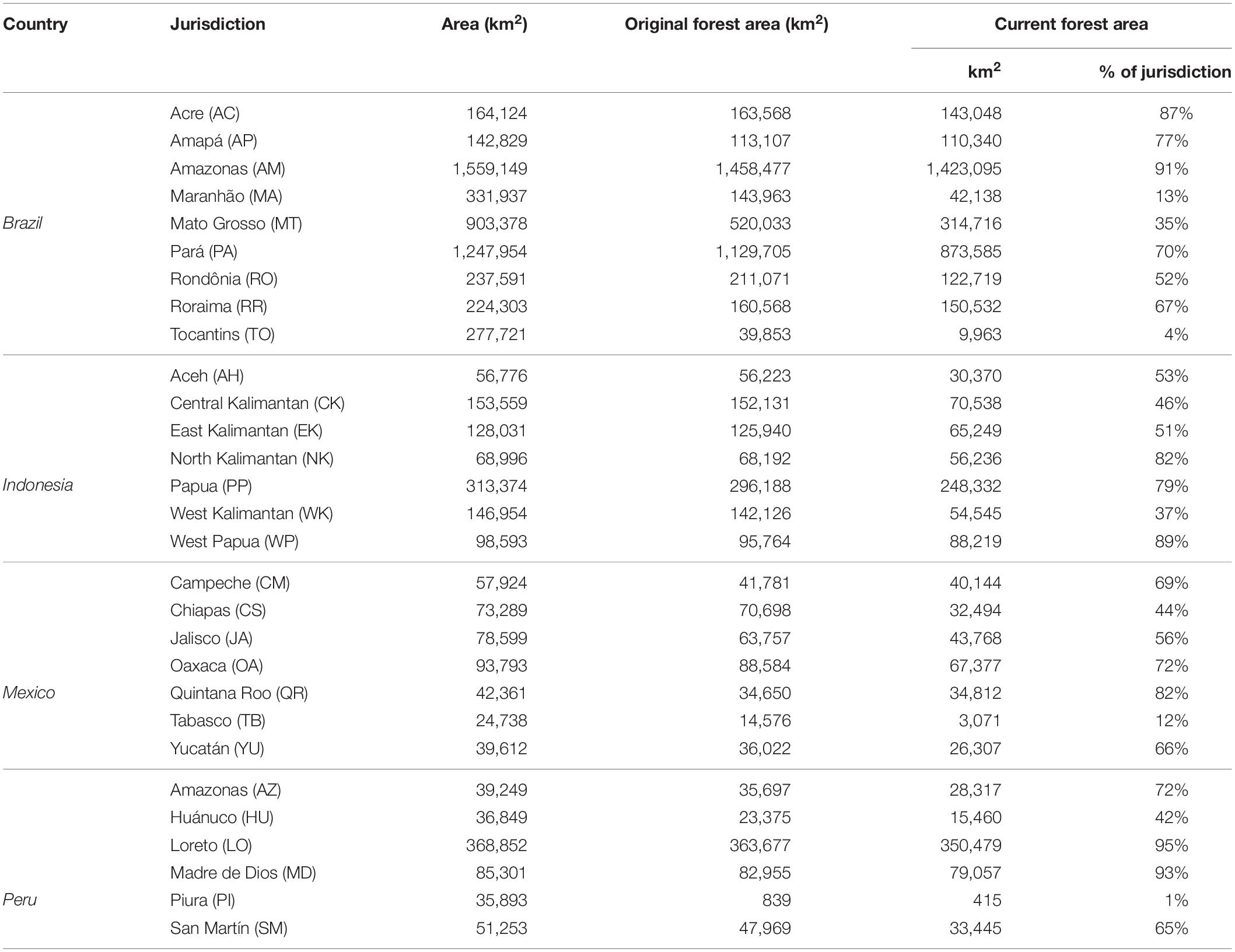The image size is (1235, 952).
Task: Select area value 313,374 for Papua
Action: pos(496,486)
